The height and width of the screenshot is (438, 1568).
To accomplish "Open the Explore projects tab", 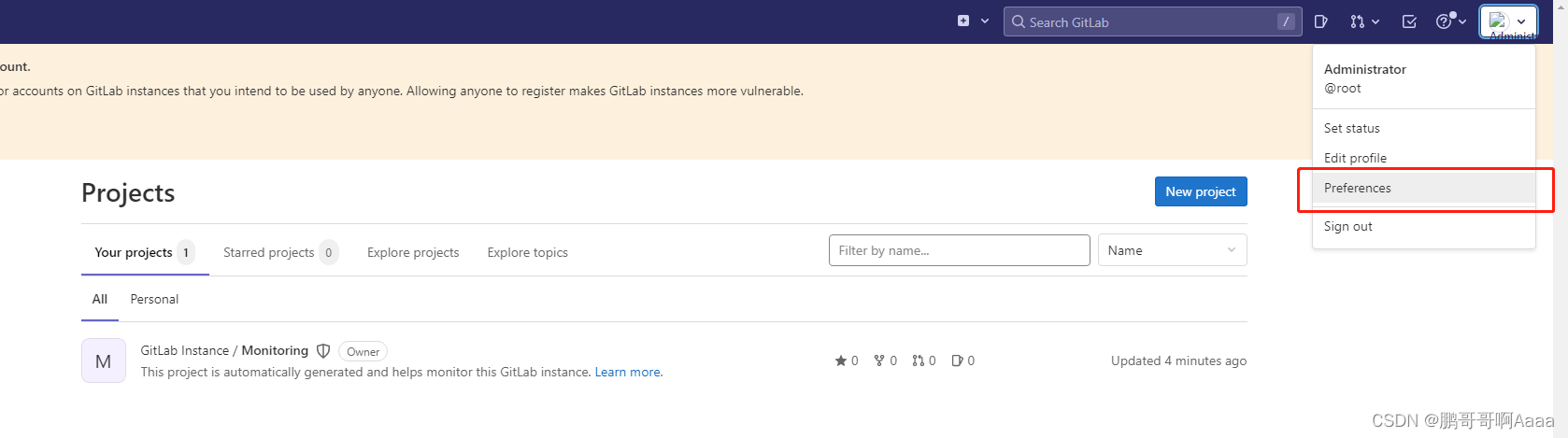I will pyautogui.click(x=413, y=252).
